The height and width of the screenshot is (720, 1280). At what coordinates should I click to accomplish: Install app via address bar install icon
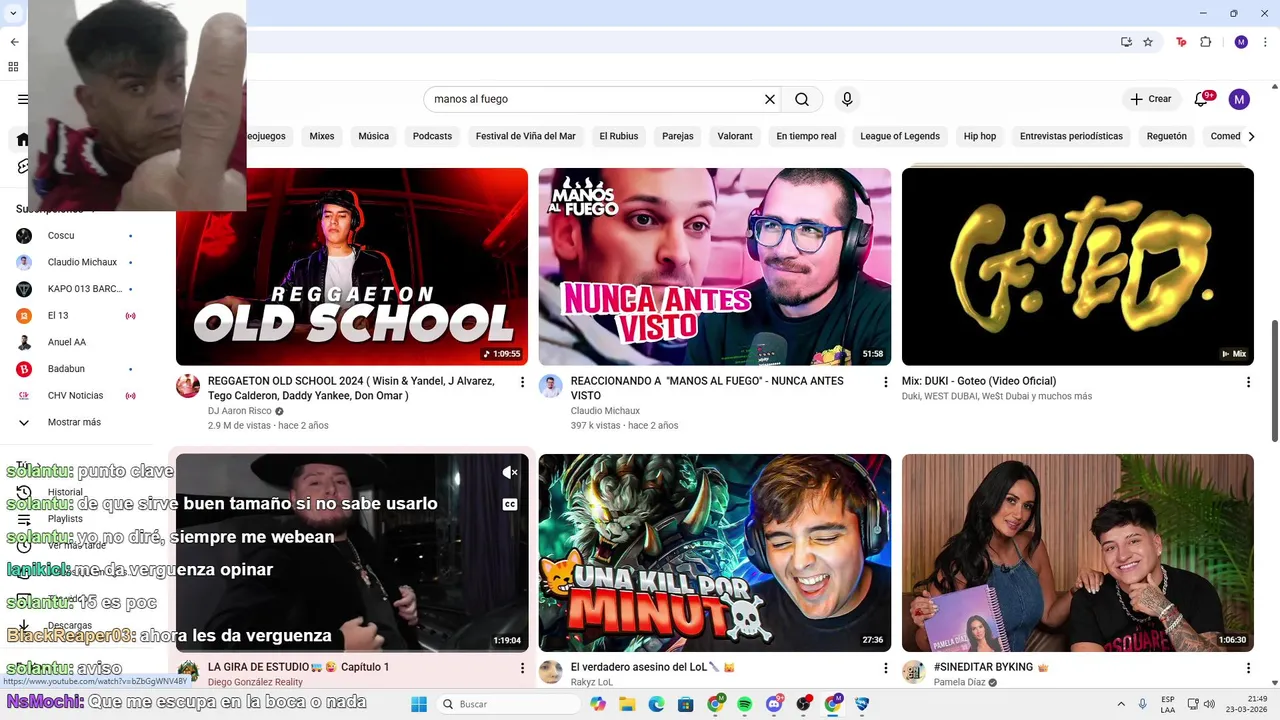[x=1126, y=42]
